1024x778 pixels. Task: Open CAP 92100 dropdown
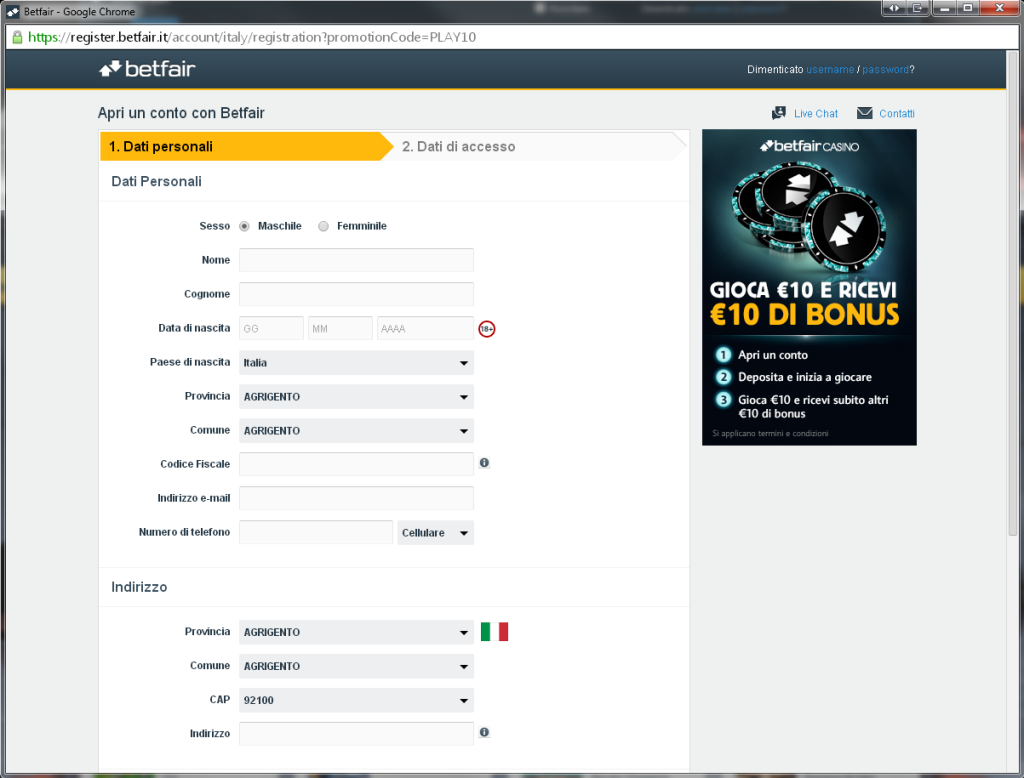(x=356, y=700)
